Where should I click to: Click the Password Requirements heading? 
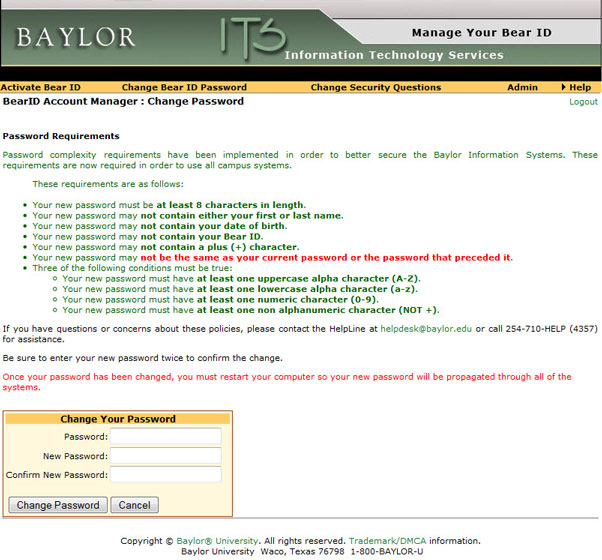[x=61, y=136]
